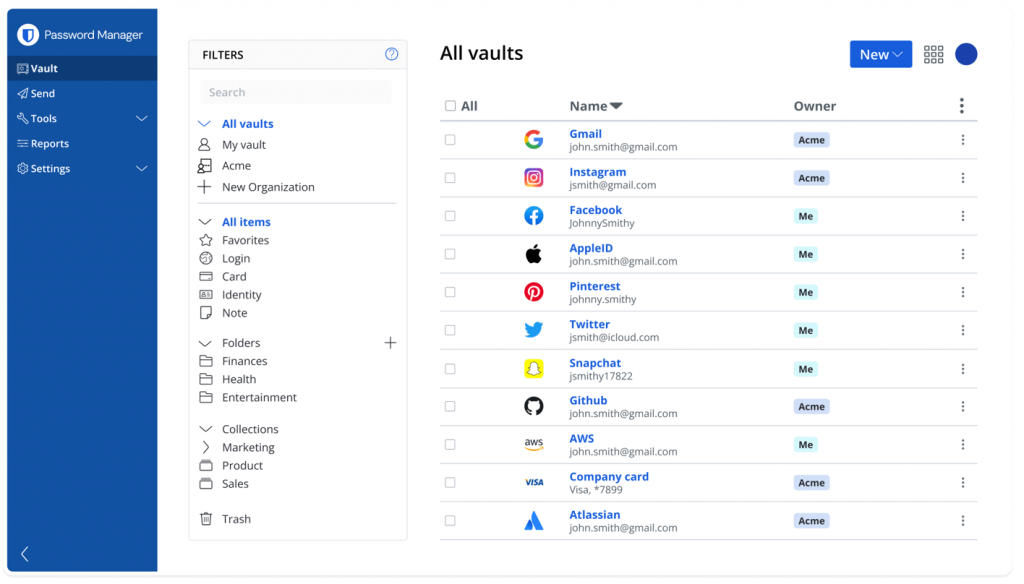This screenshot has height=584, width=1024.
Task: Open the table header three-dot options menu
Action: click(x=961, y=106)
